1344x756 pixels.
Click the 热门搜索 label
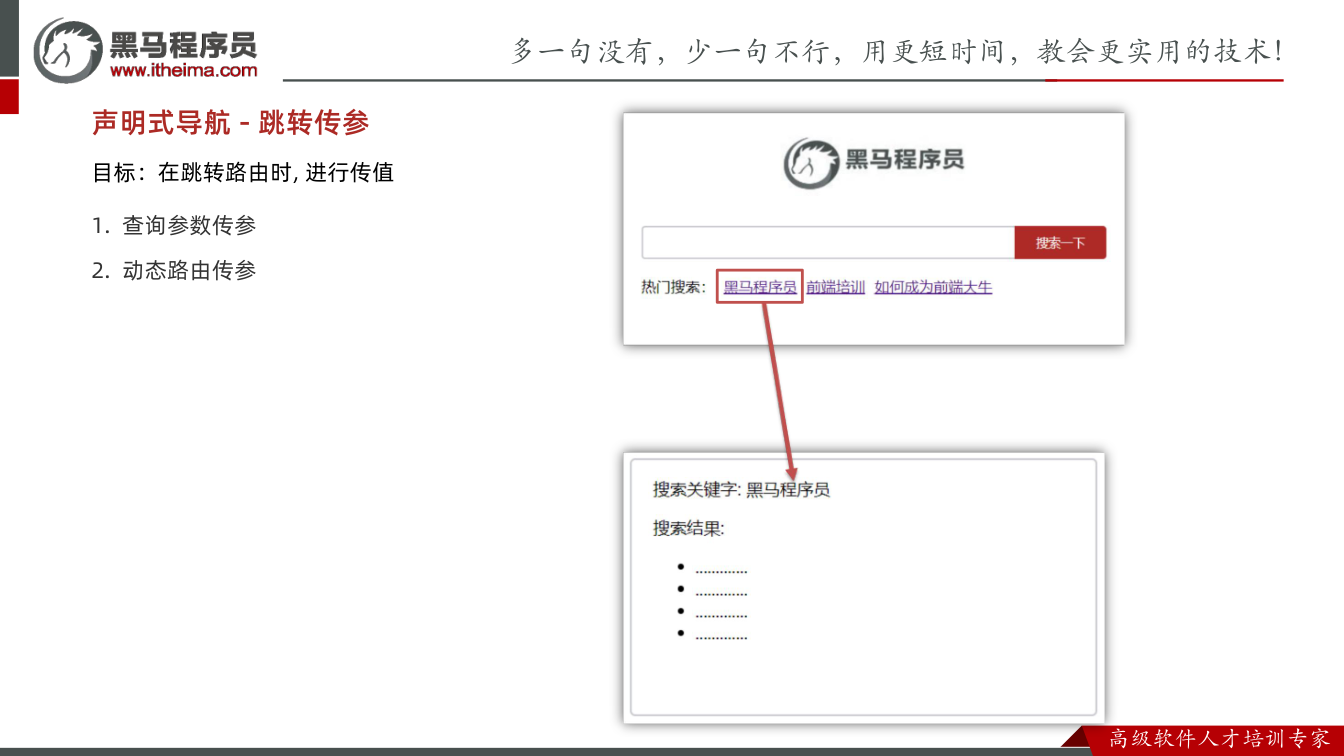pos(674,287)
